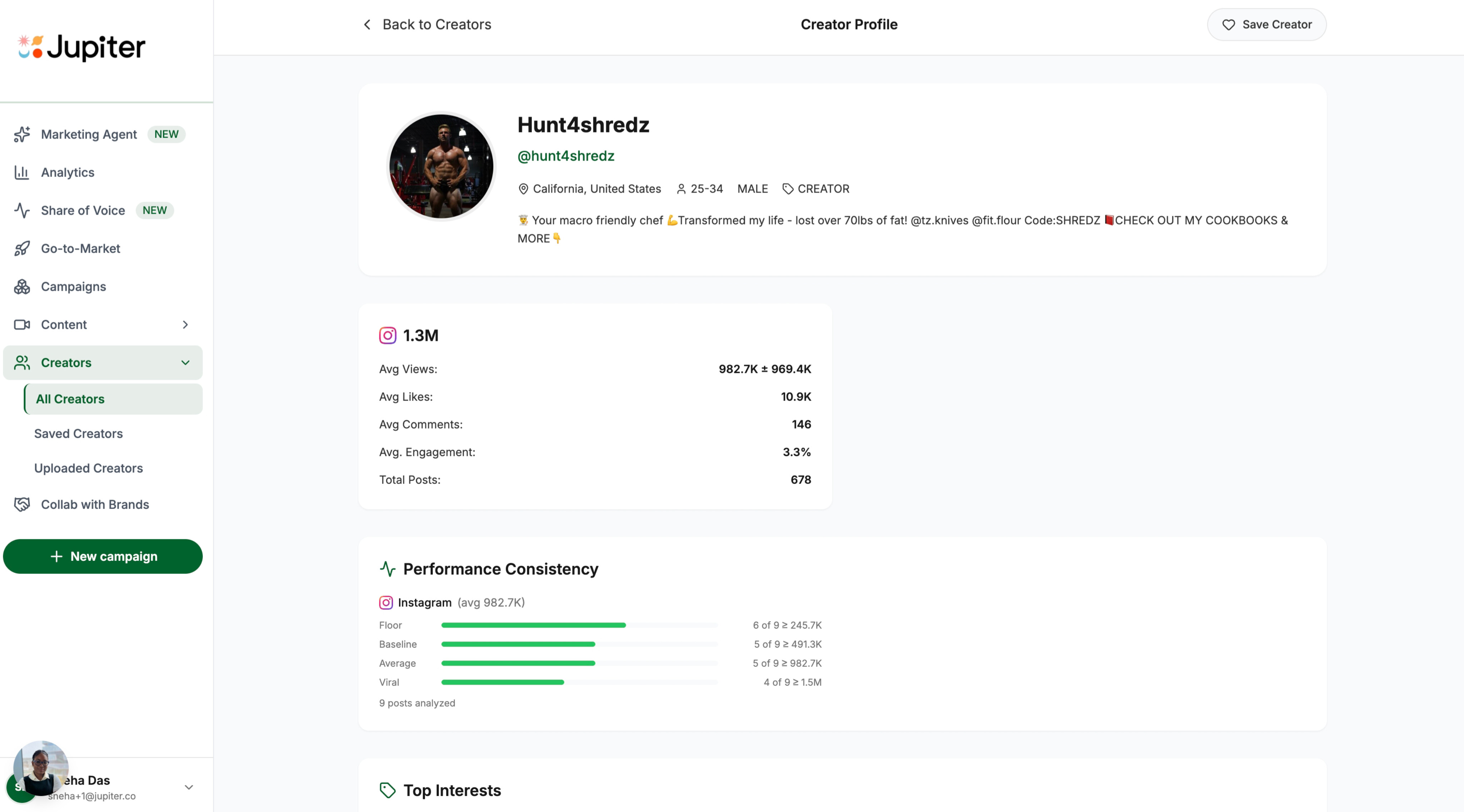Select Saved Creators in sidebar

pyautogui.click(x=78, y=434)
